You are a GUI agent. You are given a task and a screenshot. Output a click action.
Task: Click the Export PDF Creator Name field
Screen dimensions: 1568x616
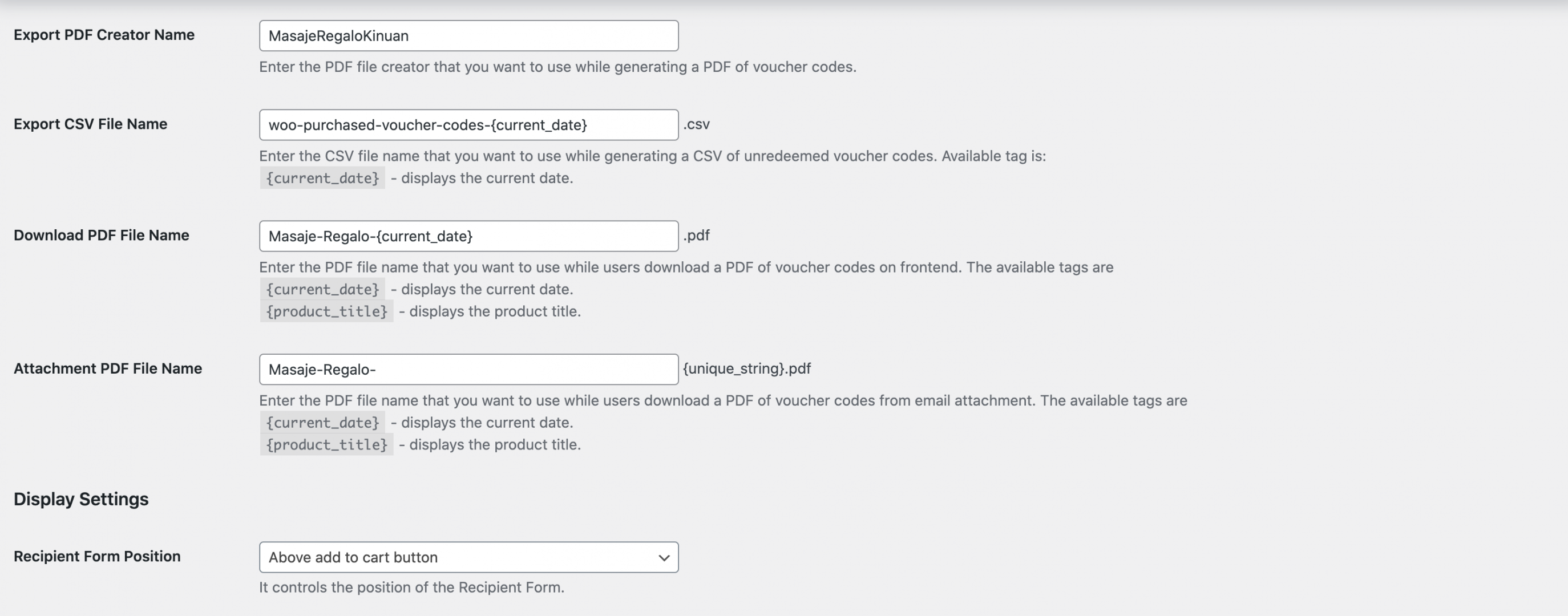point(468,36)
